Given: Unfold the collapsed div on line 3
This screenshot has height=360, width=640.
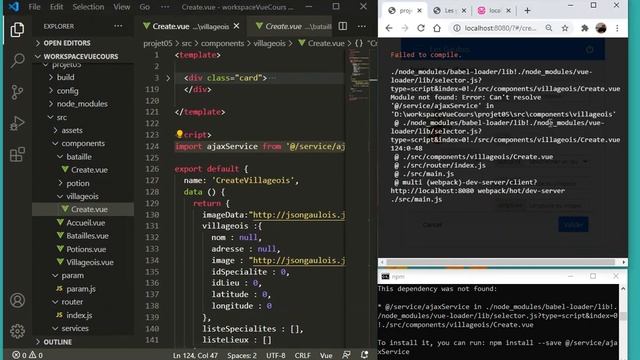Looking at the screenshot, I should tap(168, 78).
